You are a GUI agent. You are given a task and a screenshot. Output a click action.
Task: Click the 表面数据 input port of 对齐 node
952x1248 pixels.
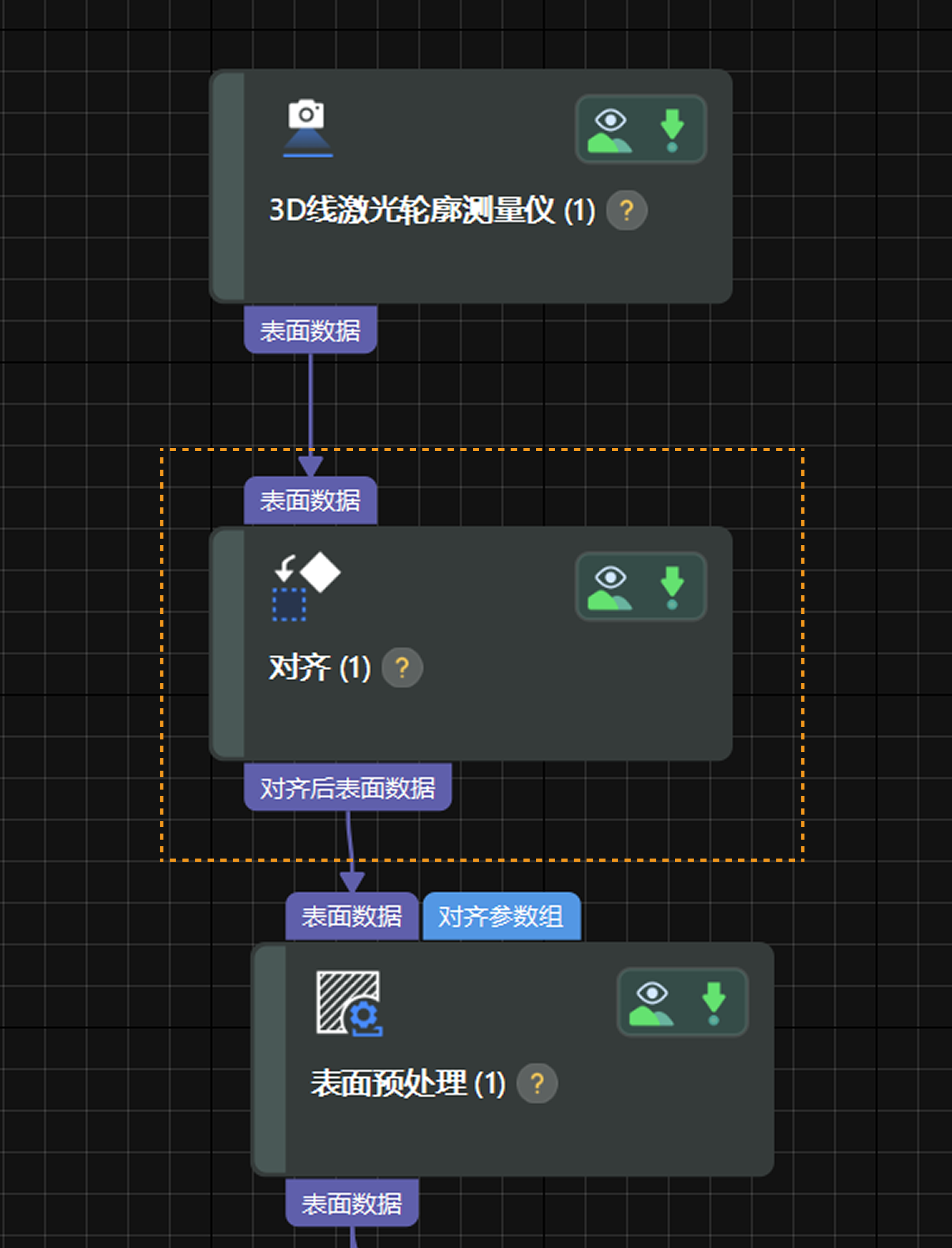click(x=310, y=501)
